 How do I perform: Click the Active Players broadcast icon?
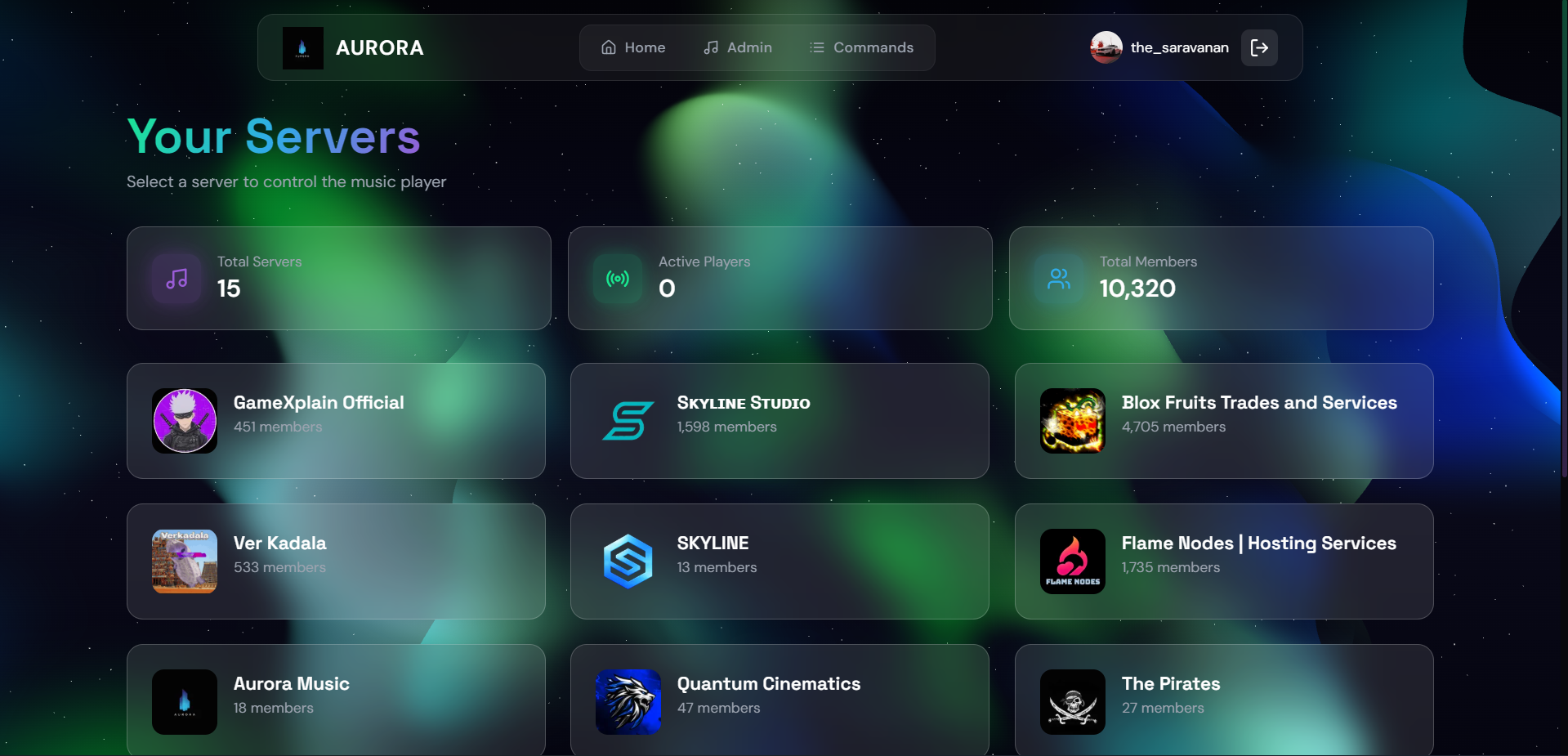(618, 279)
